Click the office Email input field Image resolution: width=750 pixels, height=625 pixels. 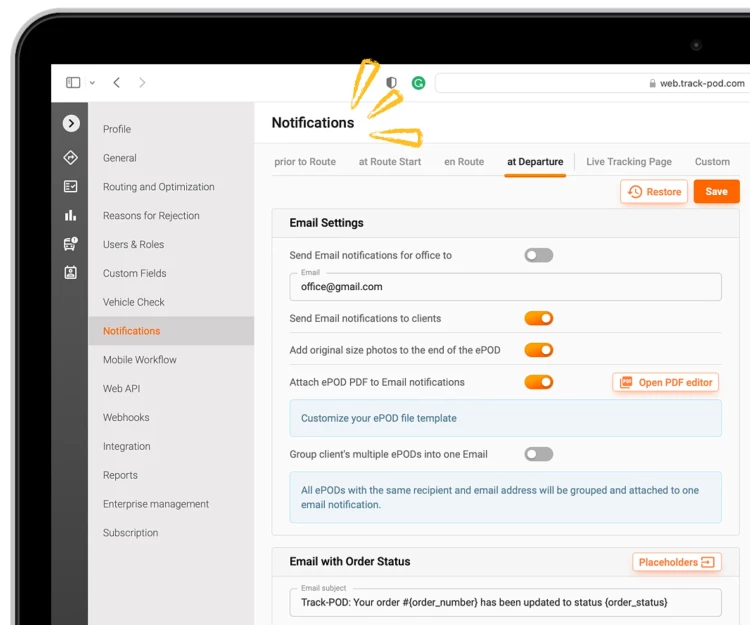505,287
